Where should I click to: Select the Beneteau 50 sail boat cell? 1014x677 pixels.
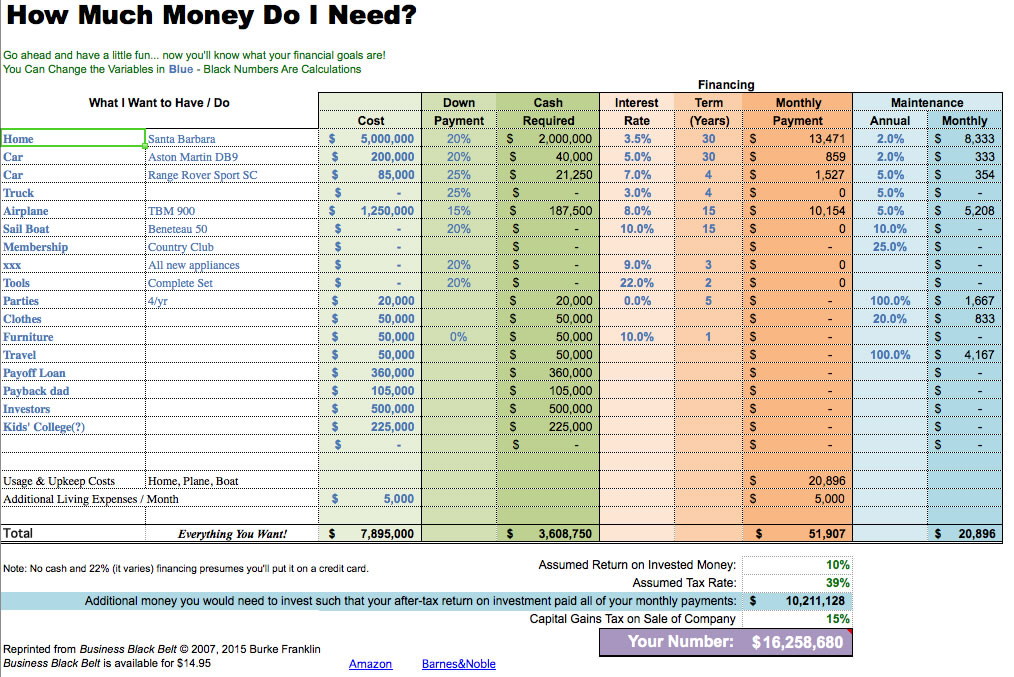[x=231, y=229]
